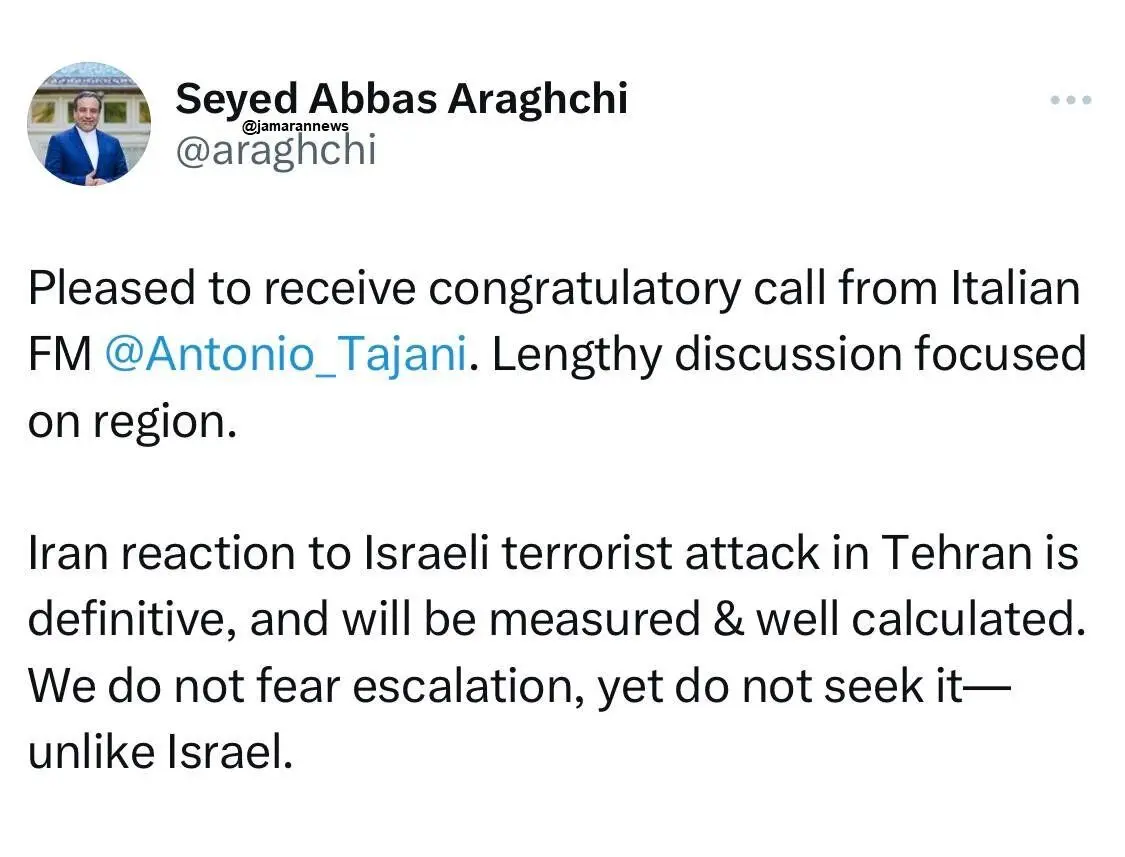Click the final 'unlike Israel.' line
This screenshot has width=1125, height=857.
tap(161, 752)
